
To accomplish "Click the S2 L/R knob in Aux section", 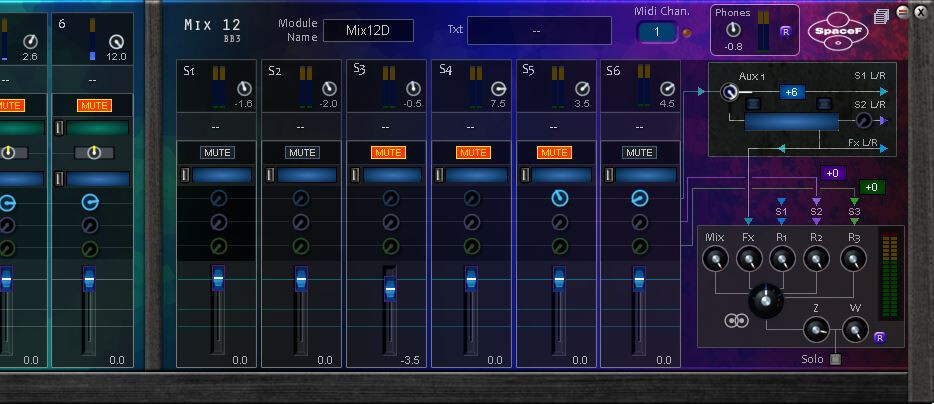I will pos(863,120).
